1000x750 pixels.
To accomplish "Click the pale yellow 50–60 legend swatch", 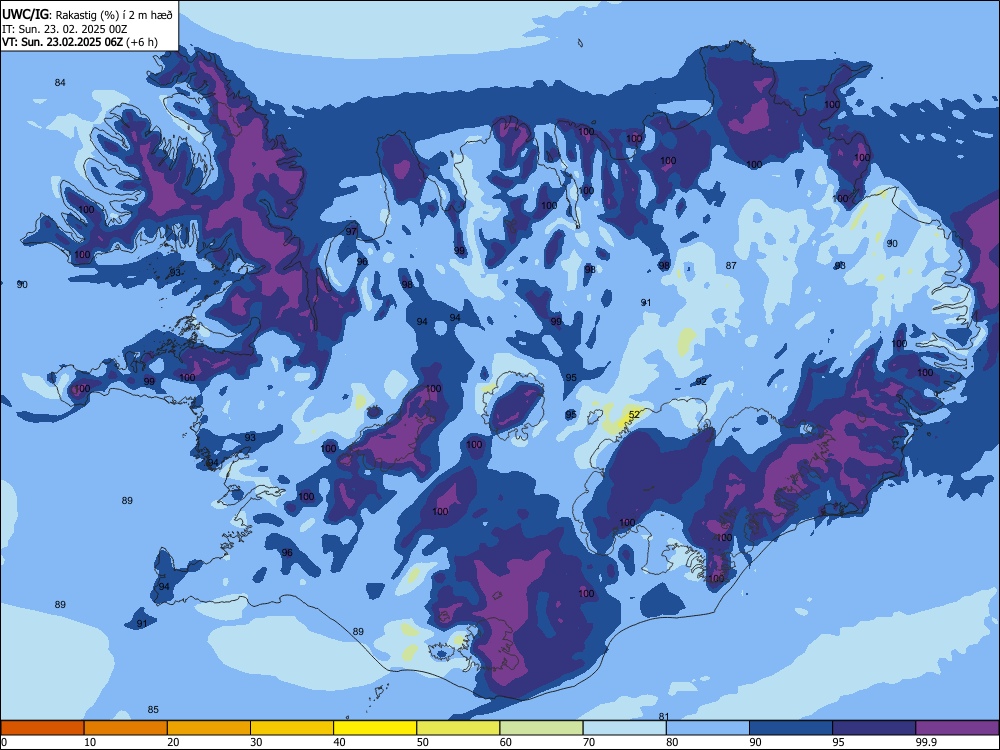I will 458,728.
